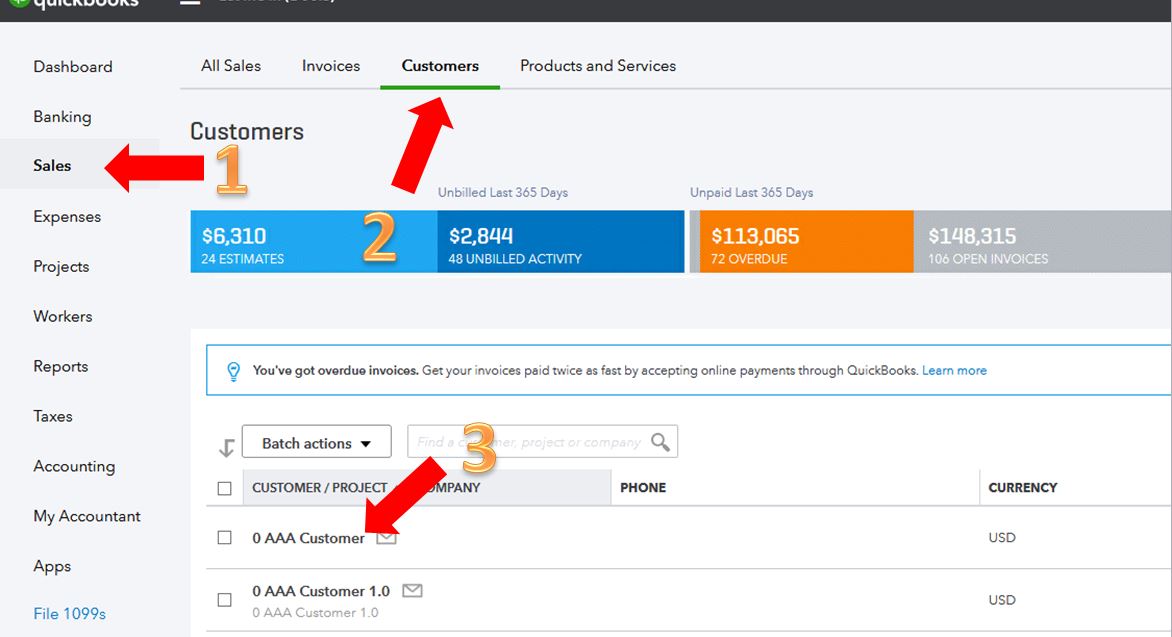Filter by $6,310 24 Estimates tile
The image size is (1172, 637).
click(x=314, y=241)
